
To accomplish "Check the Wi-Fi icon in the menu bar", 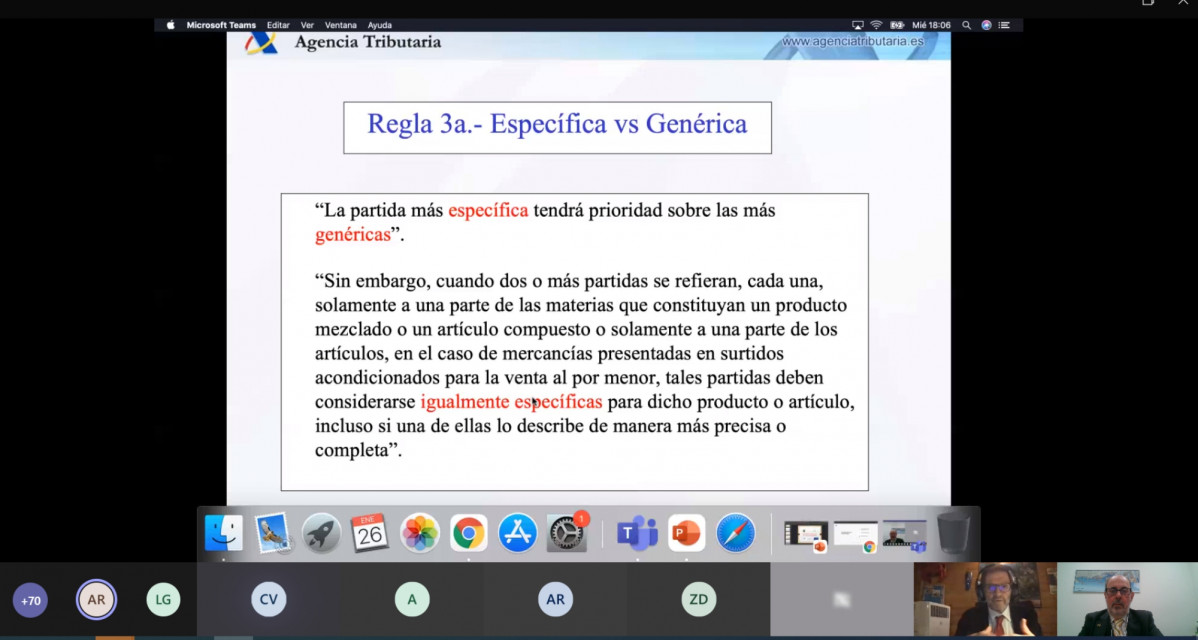I will point(876,24).
